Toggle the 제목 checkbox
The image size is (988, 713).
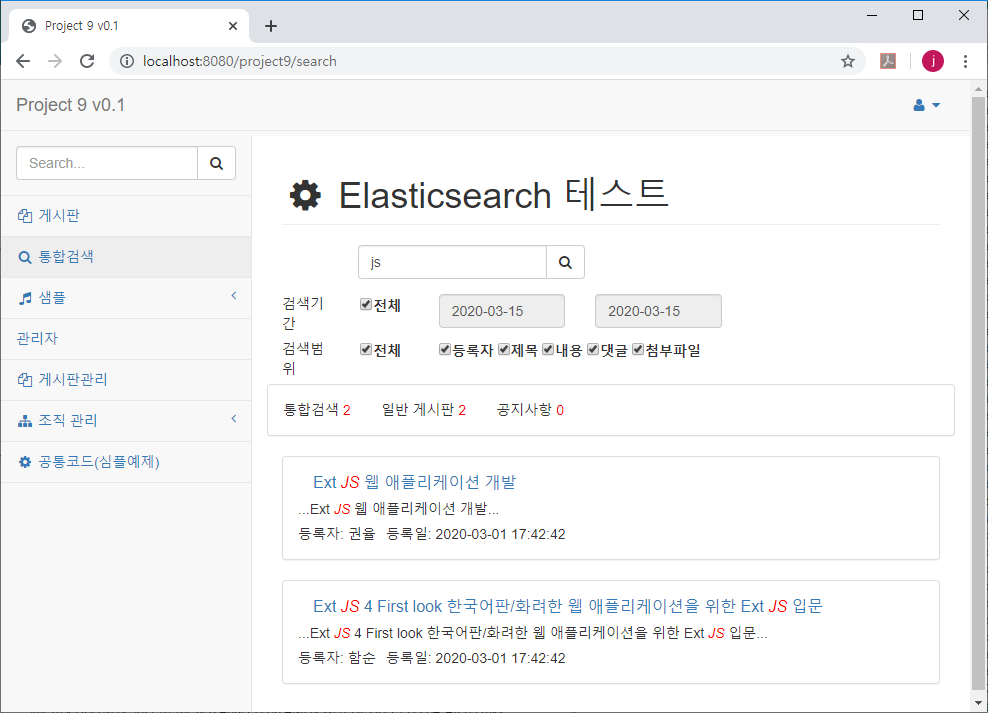503,349
